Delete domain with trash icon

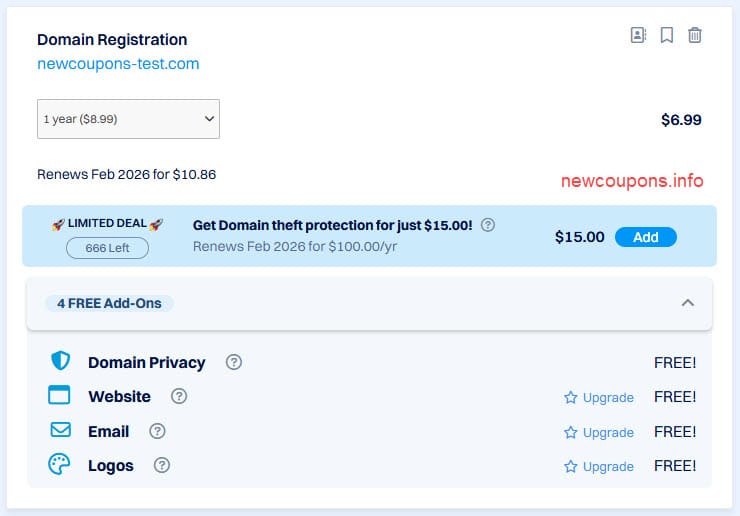tap(695, 35)
